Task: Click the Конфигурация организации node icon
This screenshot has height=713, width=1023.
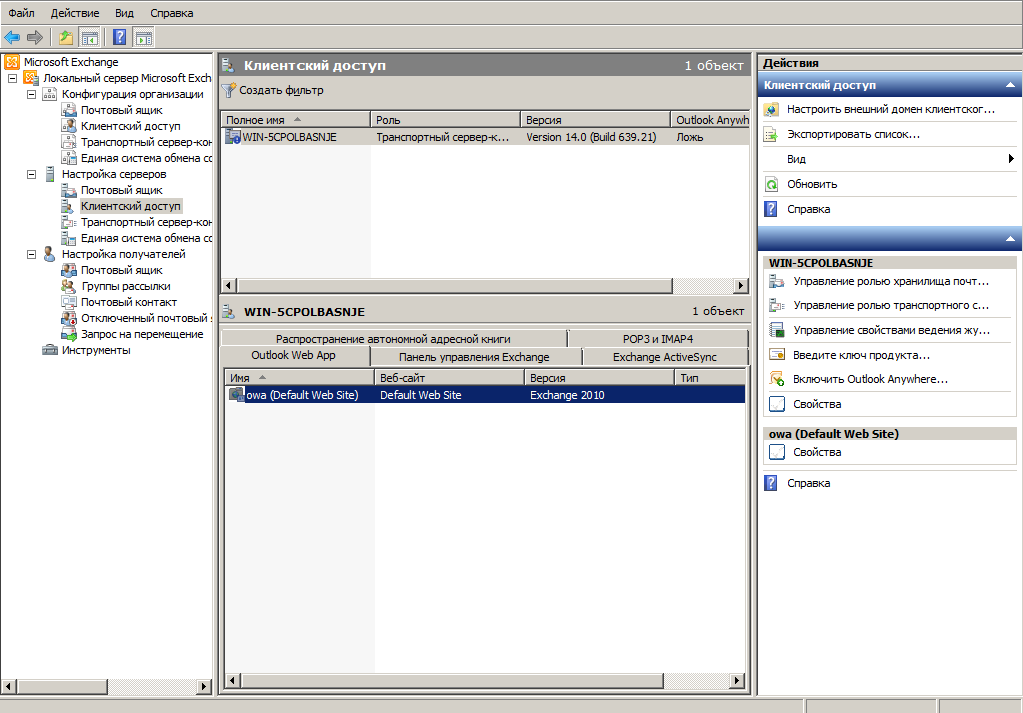Action: coord(50,94)
